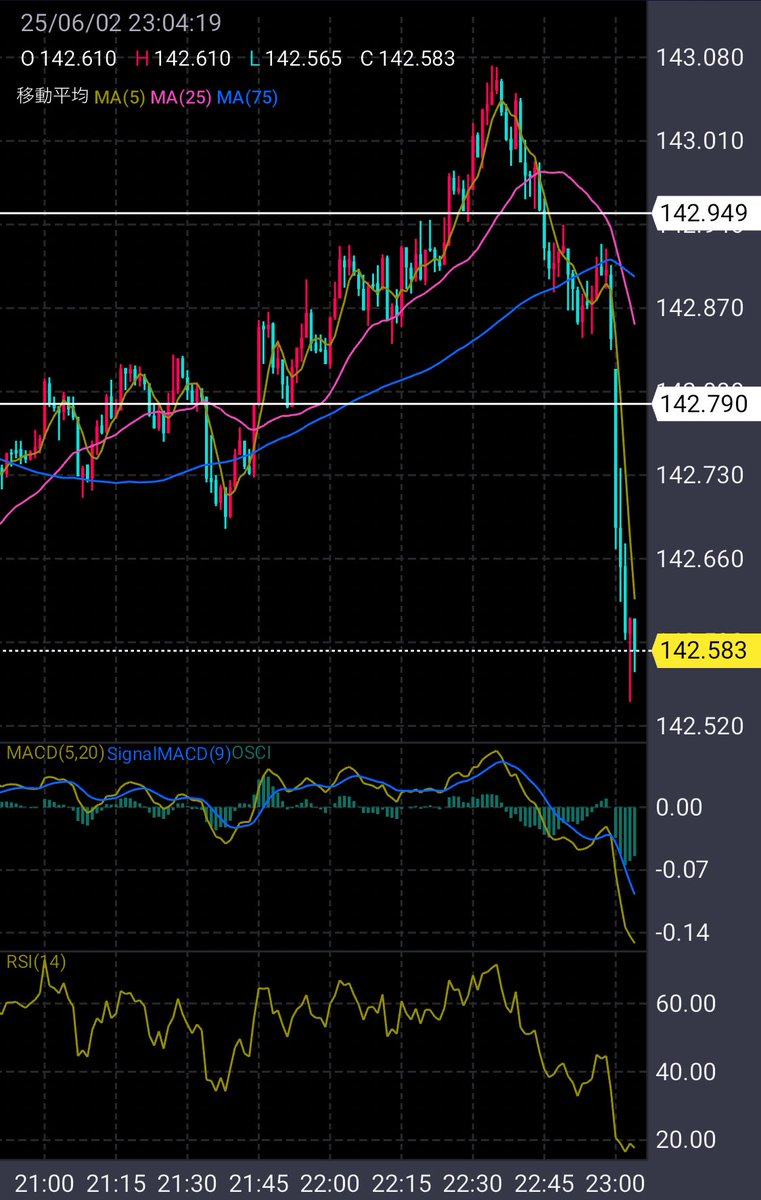This screenshot has width=761, height=1200.
Task: Tap the low price L 142.565
Action: tap(296, 59)
